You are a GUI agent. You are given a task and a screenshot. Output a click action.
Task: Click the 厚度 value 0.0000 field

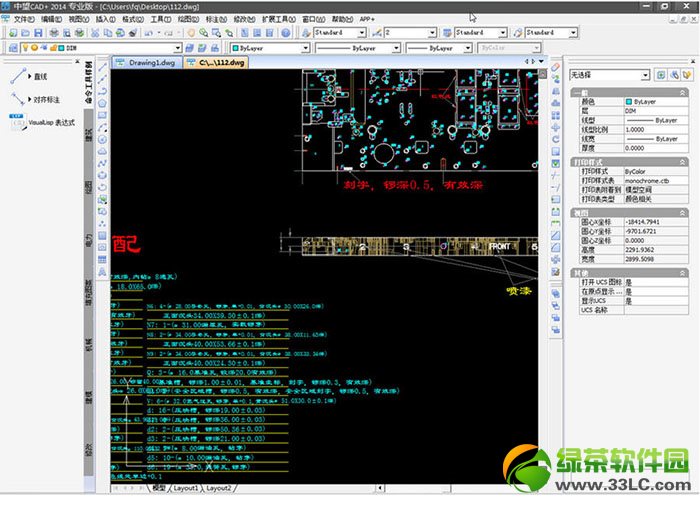coord(656,148)
